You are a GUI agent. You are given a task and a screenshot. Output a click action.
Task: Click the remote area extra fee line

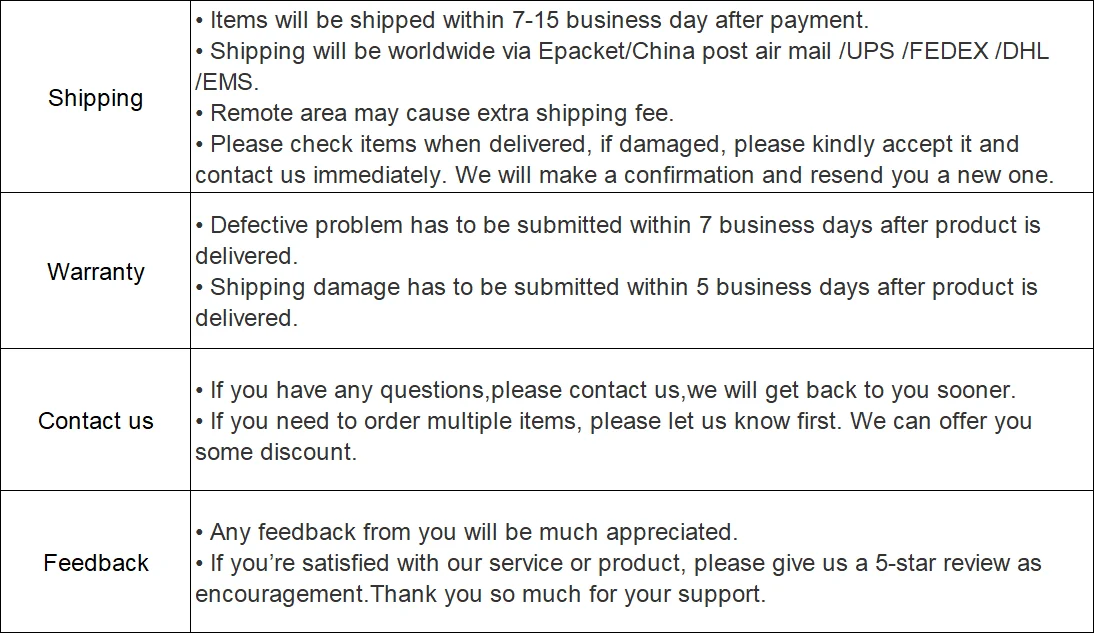click(x=441, y=113)
